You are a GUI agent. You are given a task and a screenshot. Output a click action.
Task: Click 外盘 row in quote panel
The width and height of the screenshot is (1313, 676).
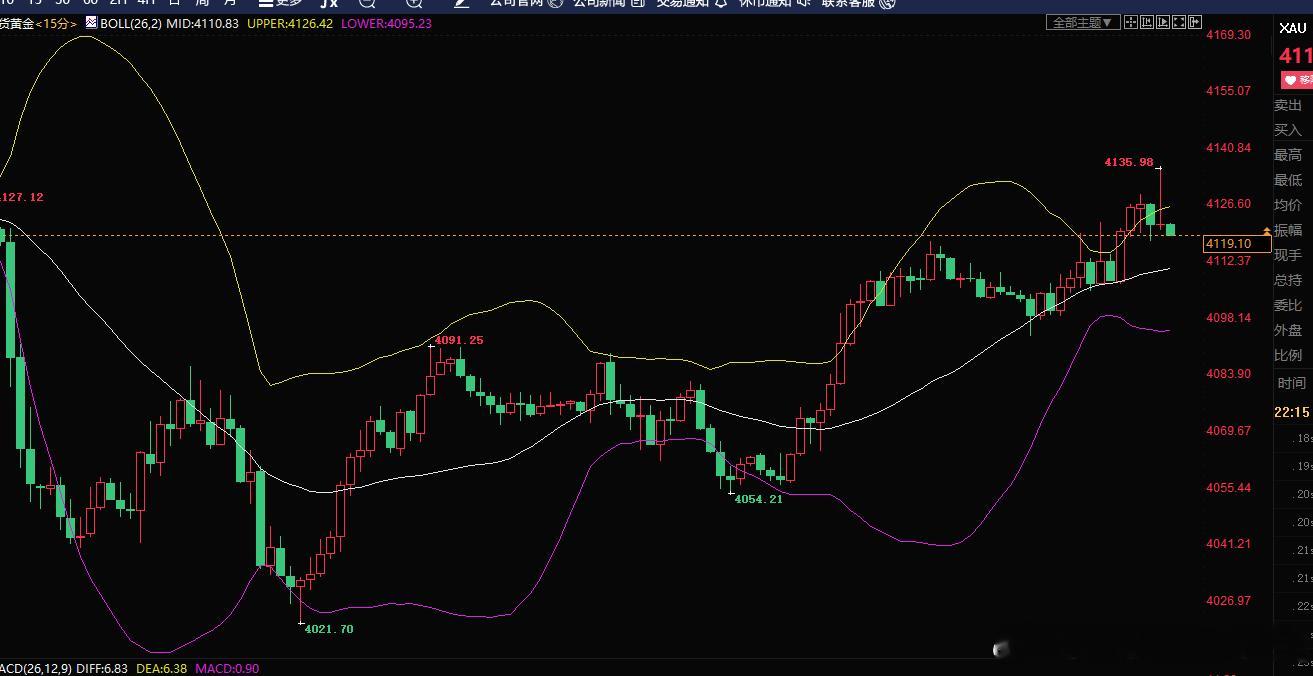point(1288,330)
